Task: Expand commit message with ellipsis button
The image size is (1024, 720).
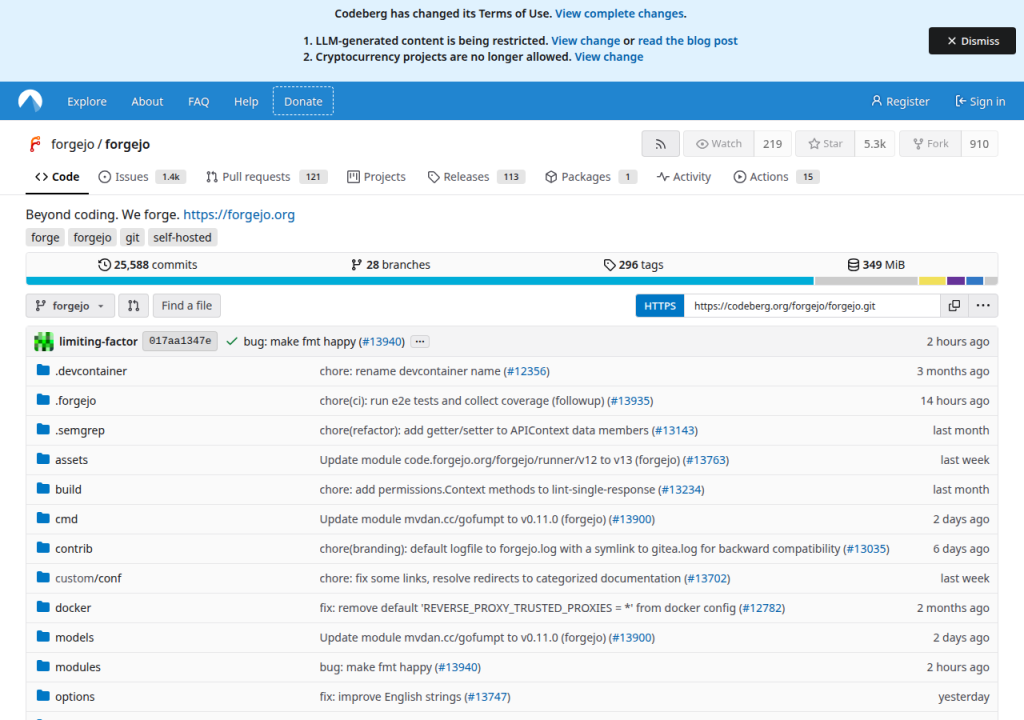Action: coord(420,342)
